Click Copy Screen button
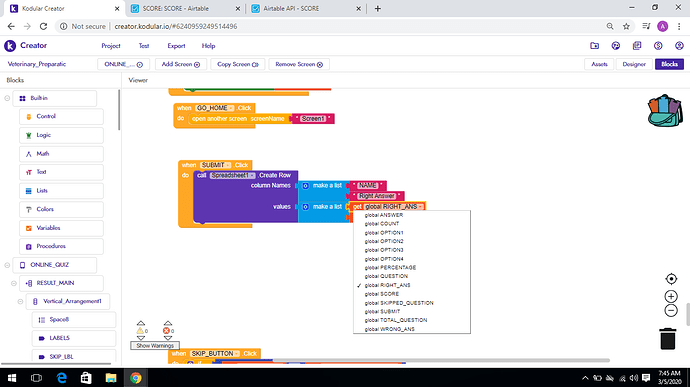690x387 pixels. click(238, 64)
